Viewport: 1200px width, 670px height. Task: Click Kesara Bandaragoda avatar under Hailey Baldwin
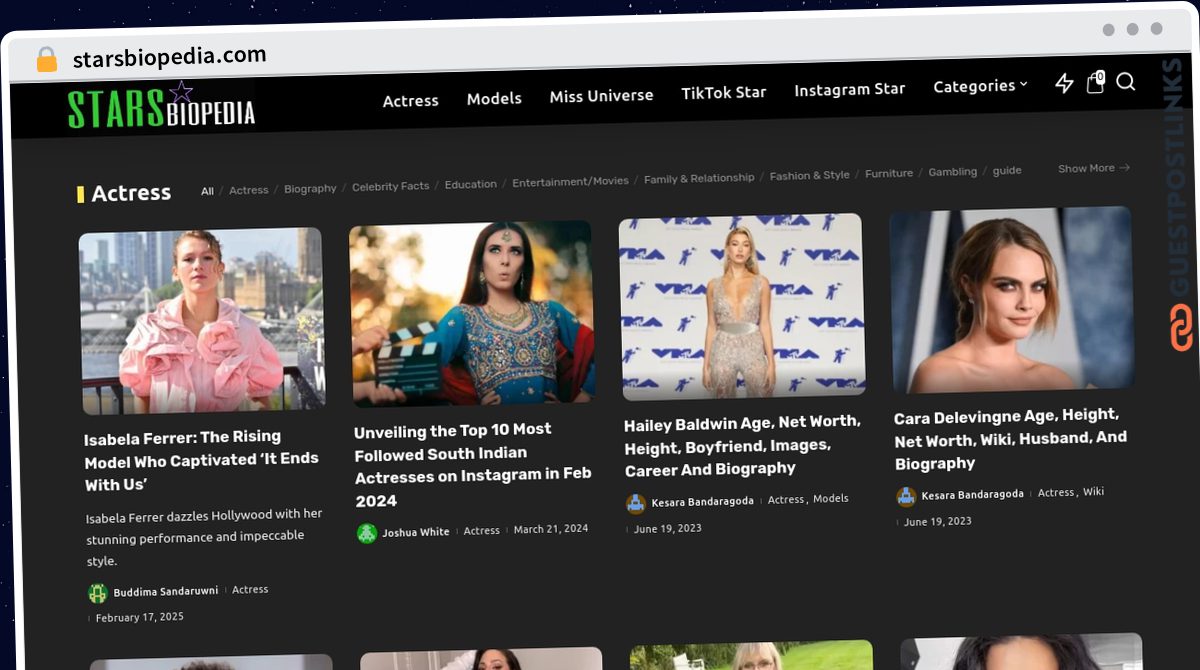[636, 503]
